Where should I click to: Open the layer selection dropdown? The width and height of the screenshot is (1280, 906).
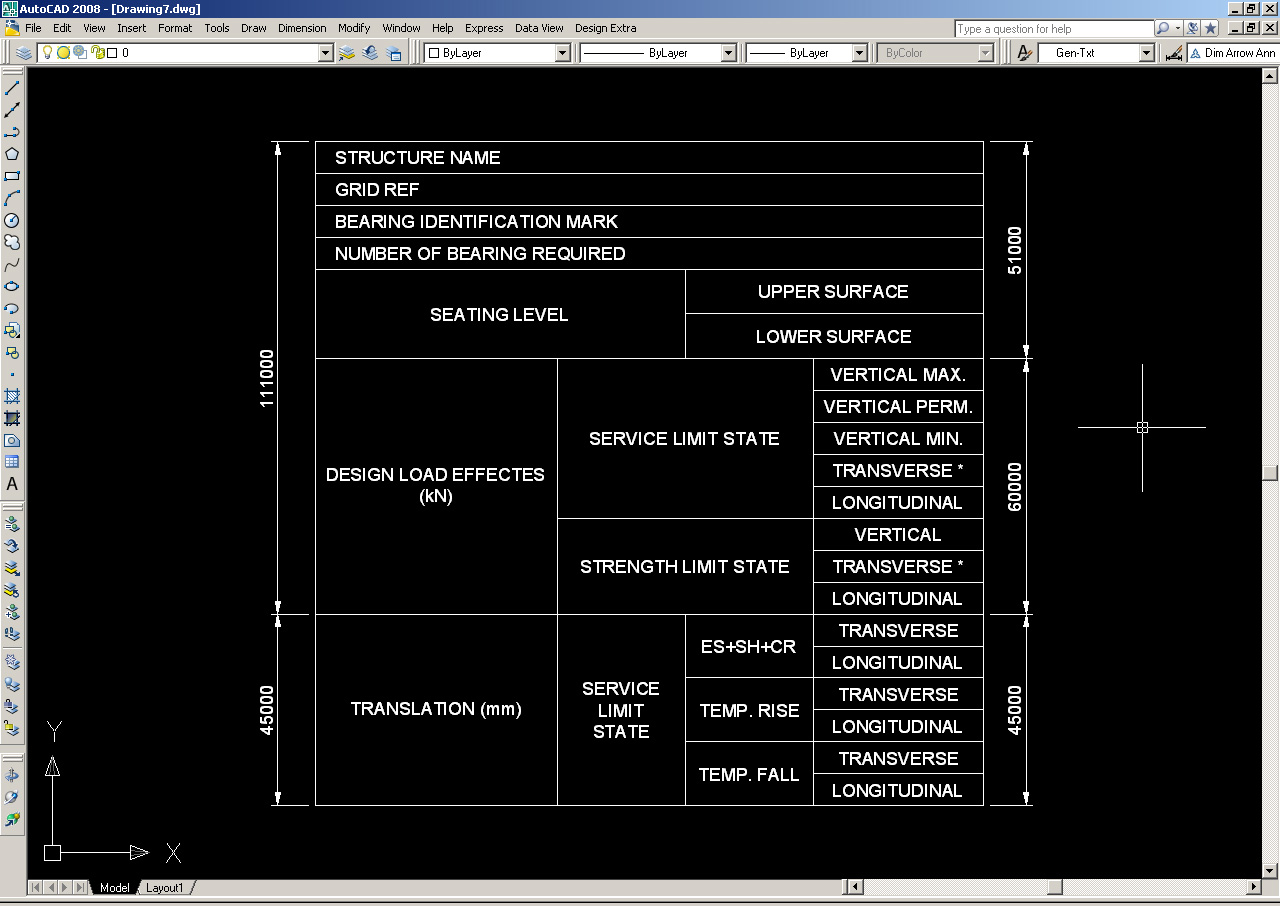pyautogui.click(x=326, y=53)
